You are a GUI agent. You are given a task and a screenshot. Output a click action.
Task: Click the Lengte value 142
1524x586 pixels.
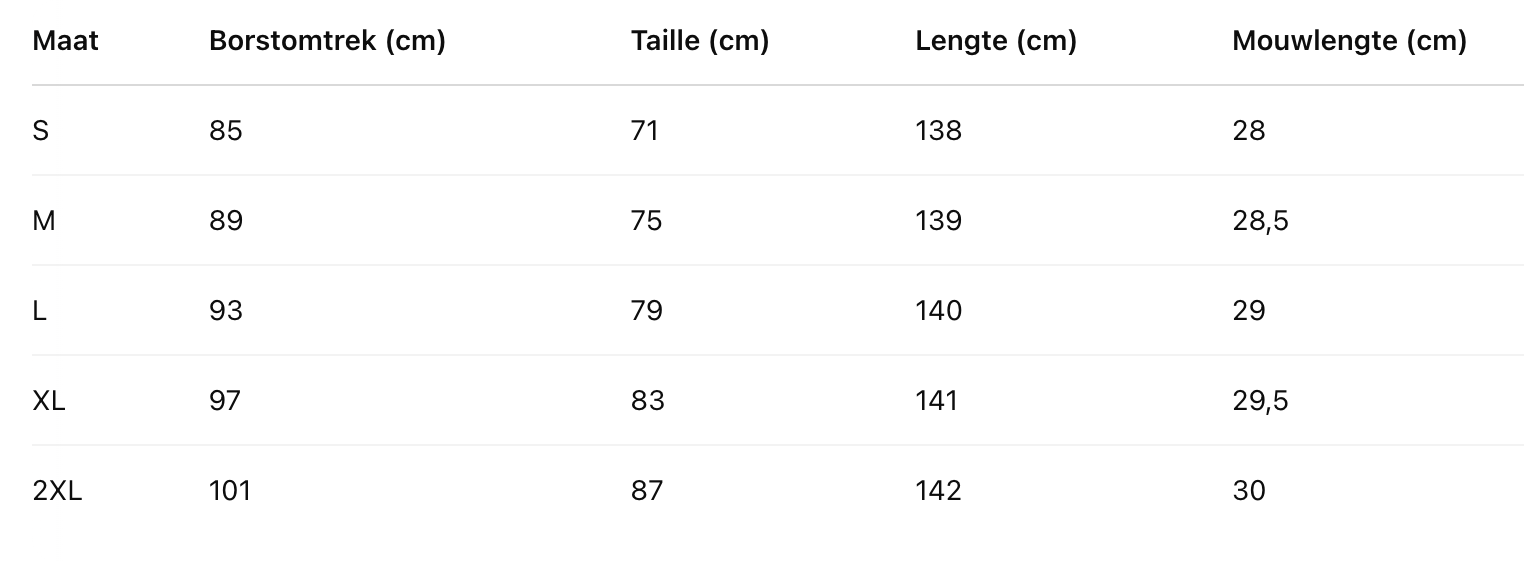pyautogui.click(x=939, y=491)
